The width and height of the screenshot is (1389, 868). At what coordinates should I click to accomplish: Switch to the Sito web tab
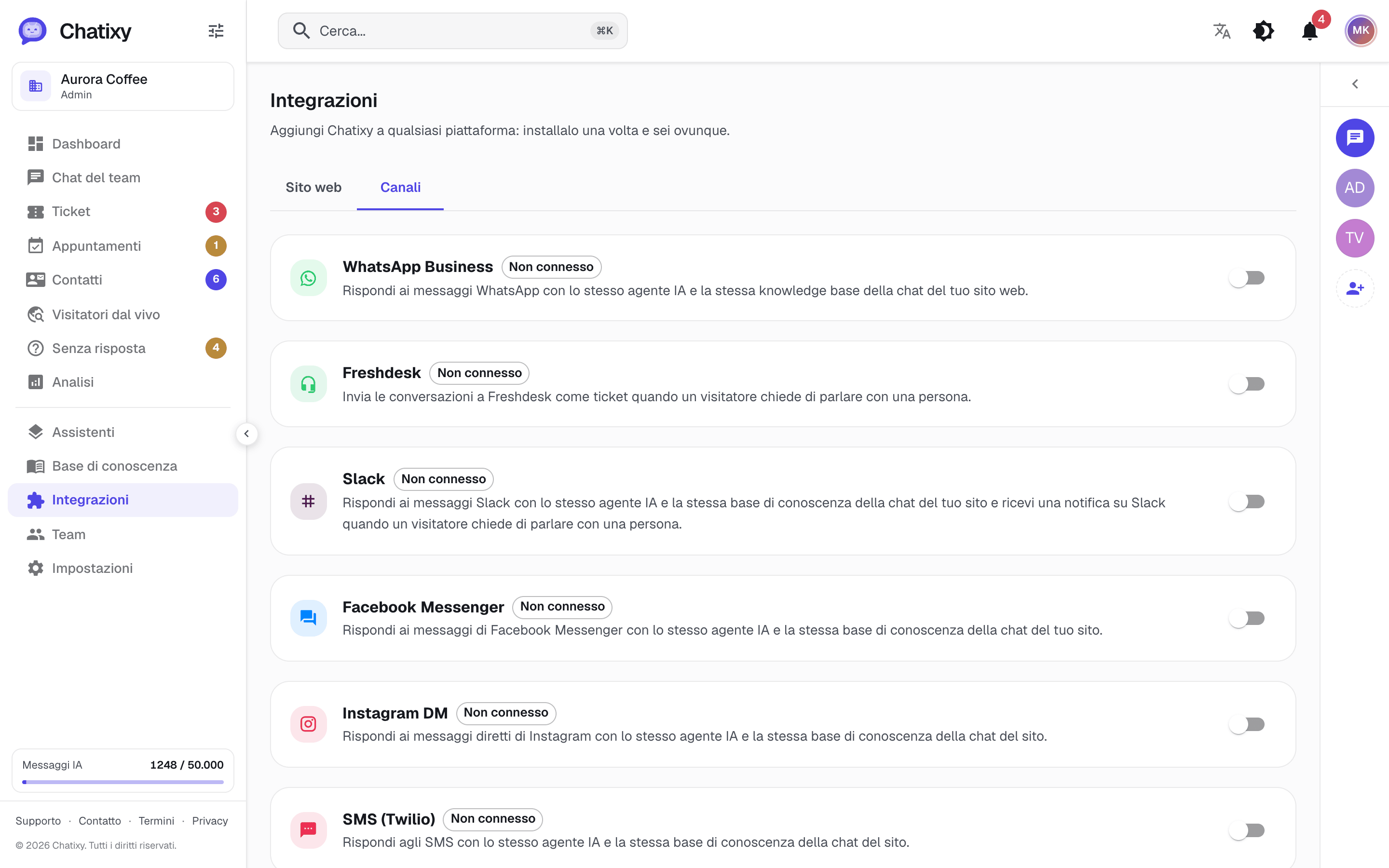pyautogui.click(x=313, y=188)
